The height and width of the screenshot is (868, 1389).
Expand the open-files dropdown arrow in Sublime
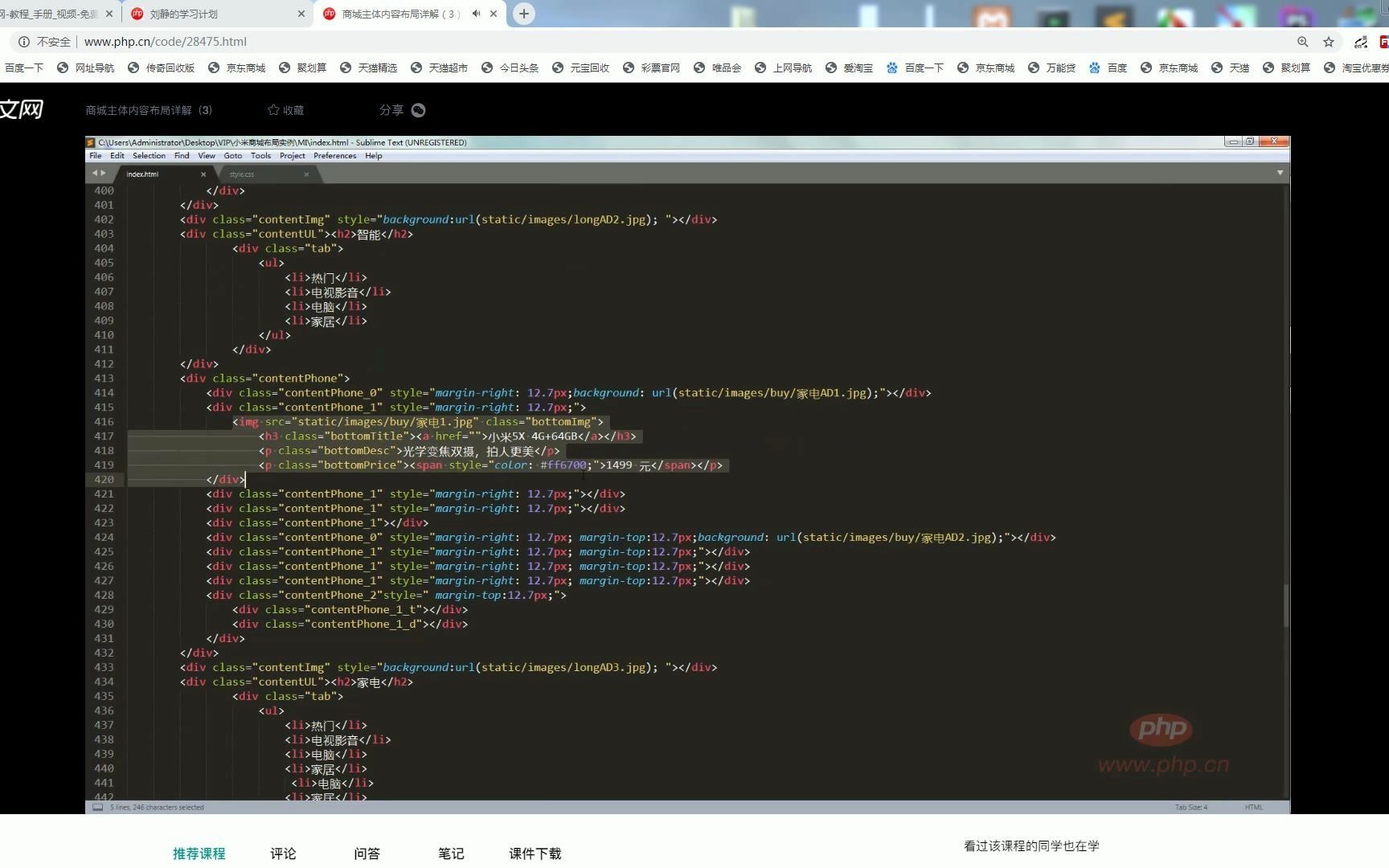click(x=1280, y=173)
